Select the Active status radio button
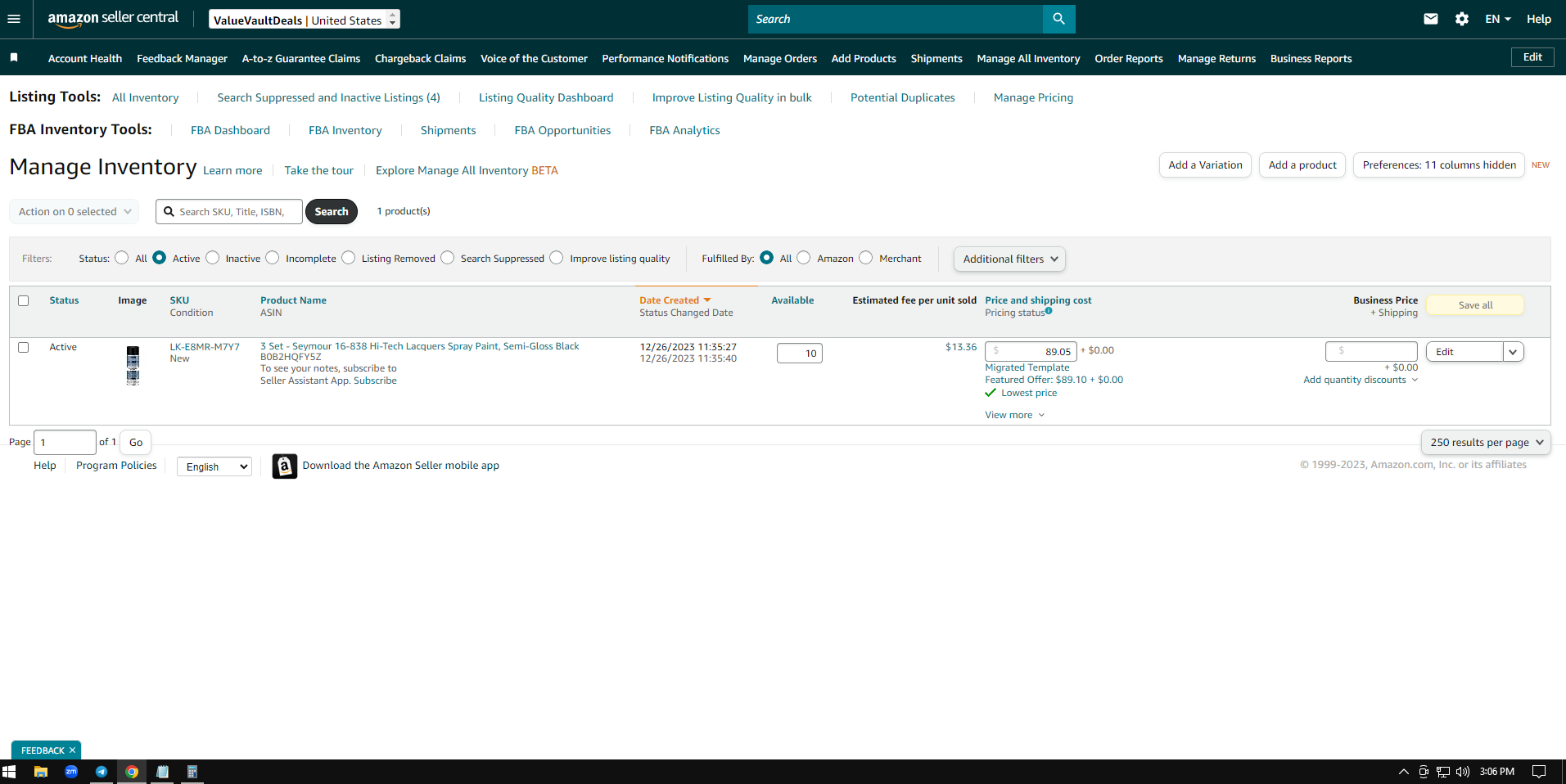 click(160, 258)
